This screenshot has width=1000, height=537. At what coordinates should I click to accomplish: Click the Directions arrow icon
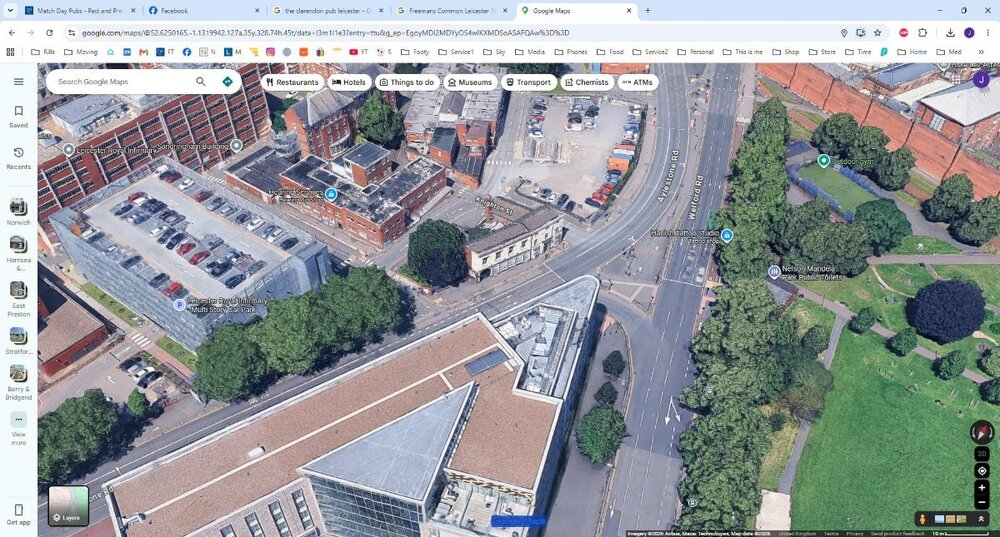click(x=227, y=82)
